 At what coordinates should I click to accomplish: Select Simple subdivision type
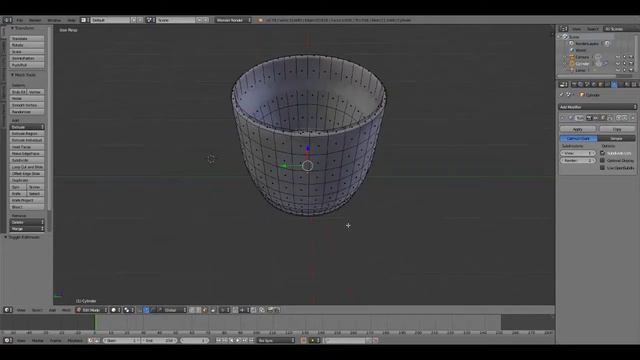(616, 138)
